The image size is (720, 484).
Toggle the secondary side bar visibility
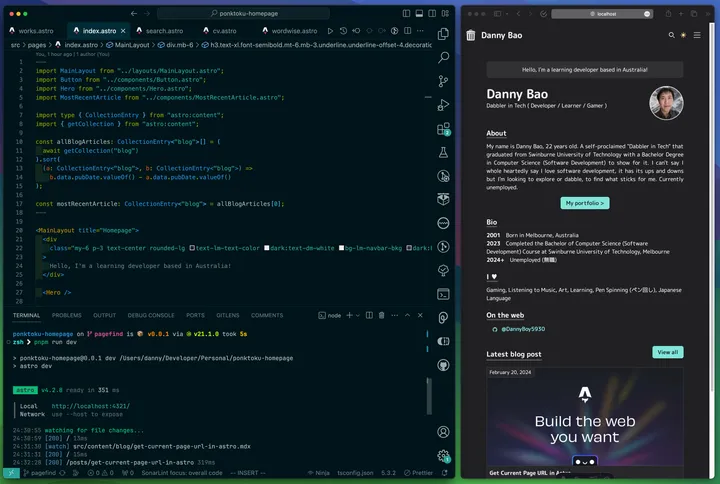pos(432,13)
